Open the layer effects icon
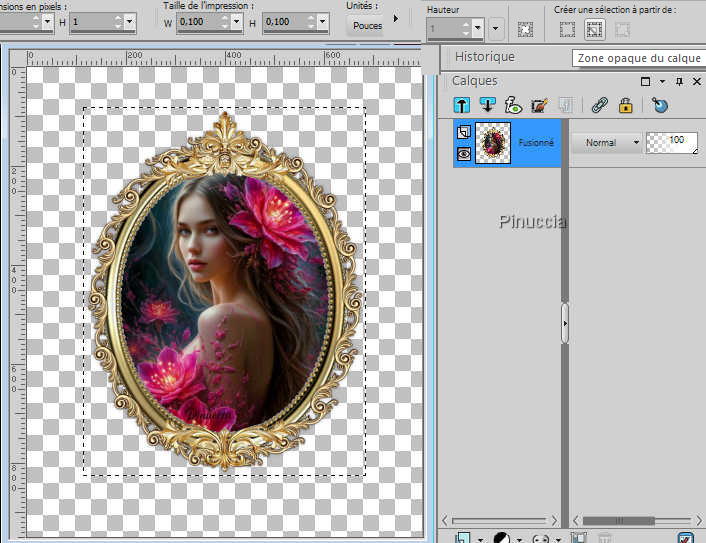 tap(514, 104)
